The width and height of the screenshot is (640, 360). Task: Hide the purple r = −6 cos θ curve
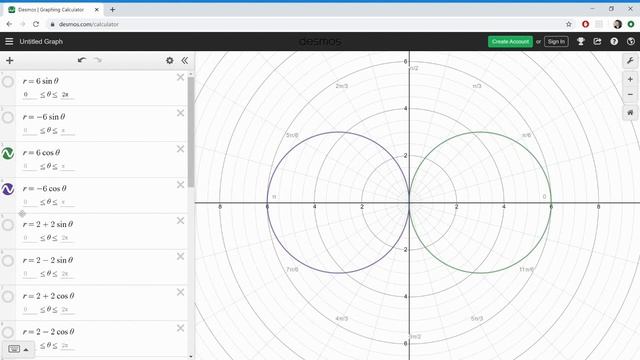coord(8,189)
